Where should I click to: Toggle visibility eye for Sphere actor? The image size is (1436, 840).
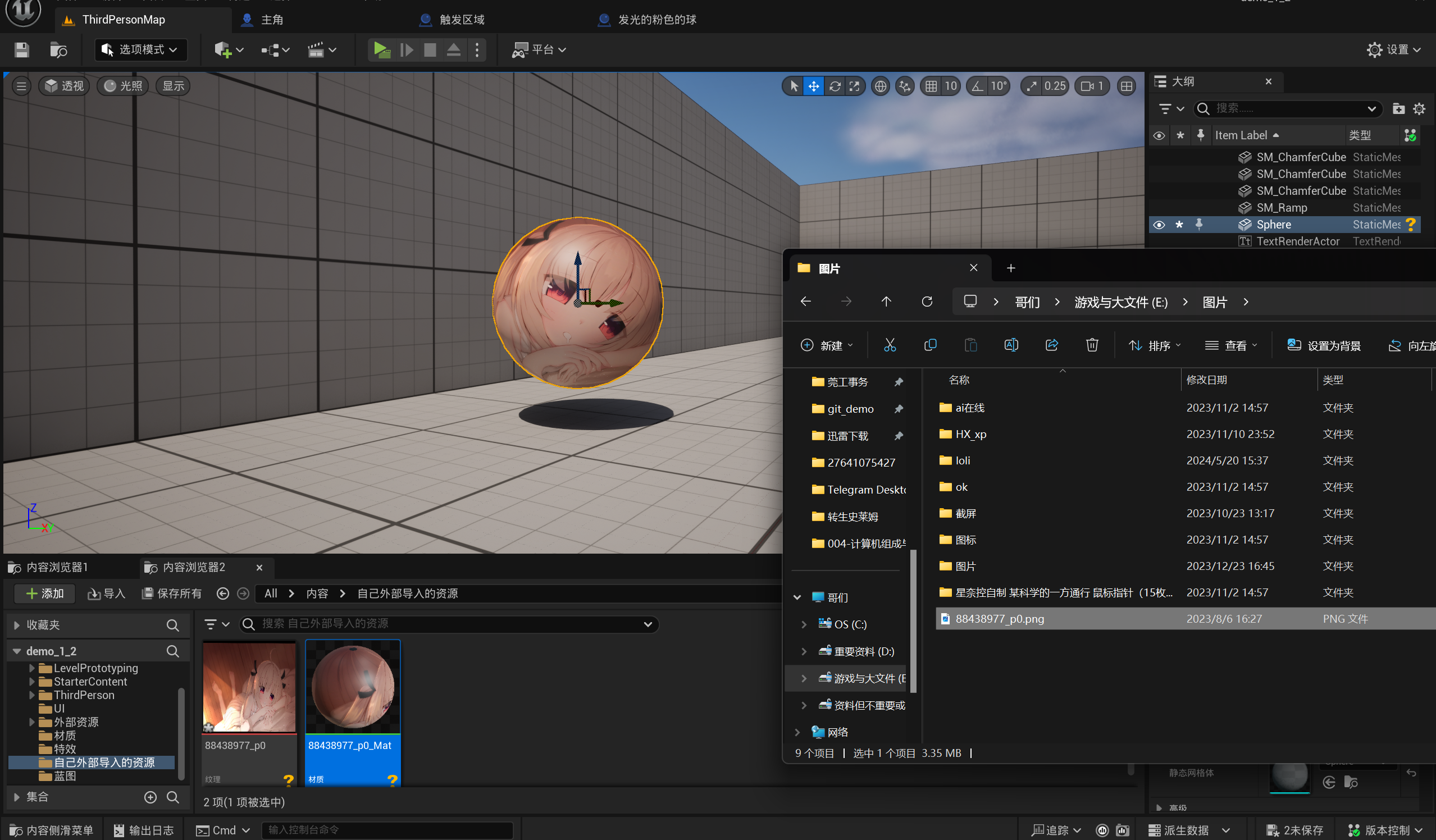pos(1159,225)
